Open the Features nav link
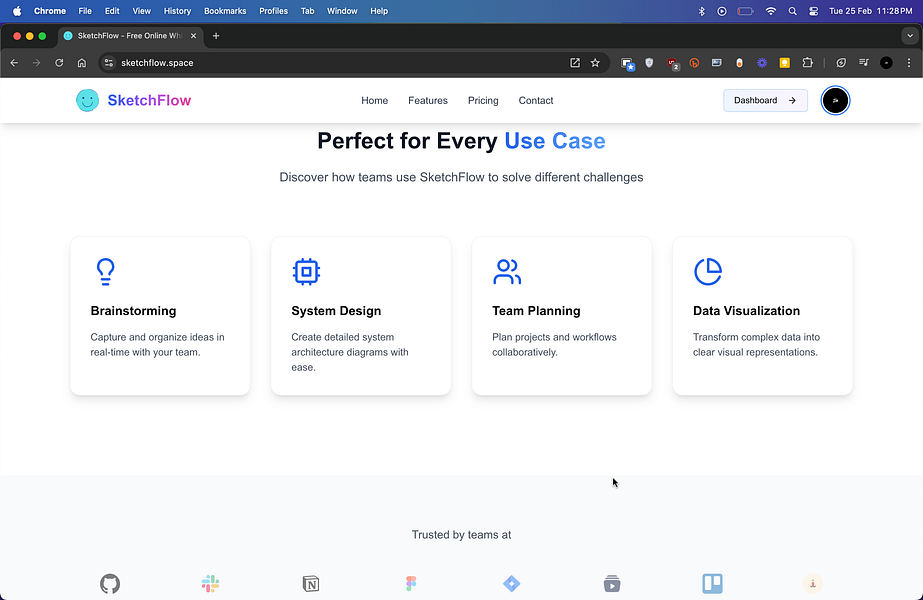This screenshot has height=600, width=923. pos(428,101)
